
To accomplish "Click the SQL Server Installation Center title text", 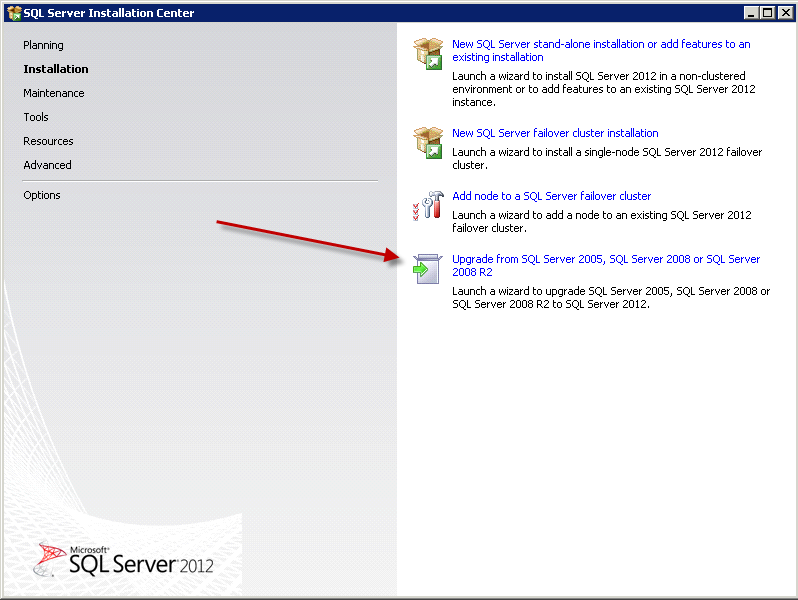I will click(109, 13).
